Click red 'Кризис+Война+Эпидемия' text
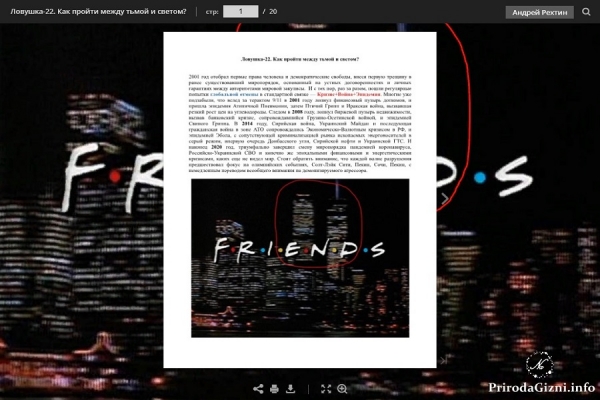This screenshot has height=400, width=600. pyautogui.click(x=349, y=94)
